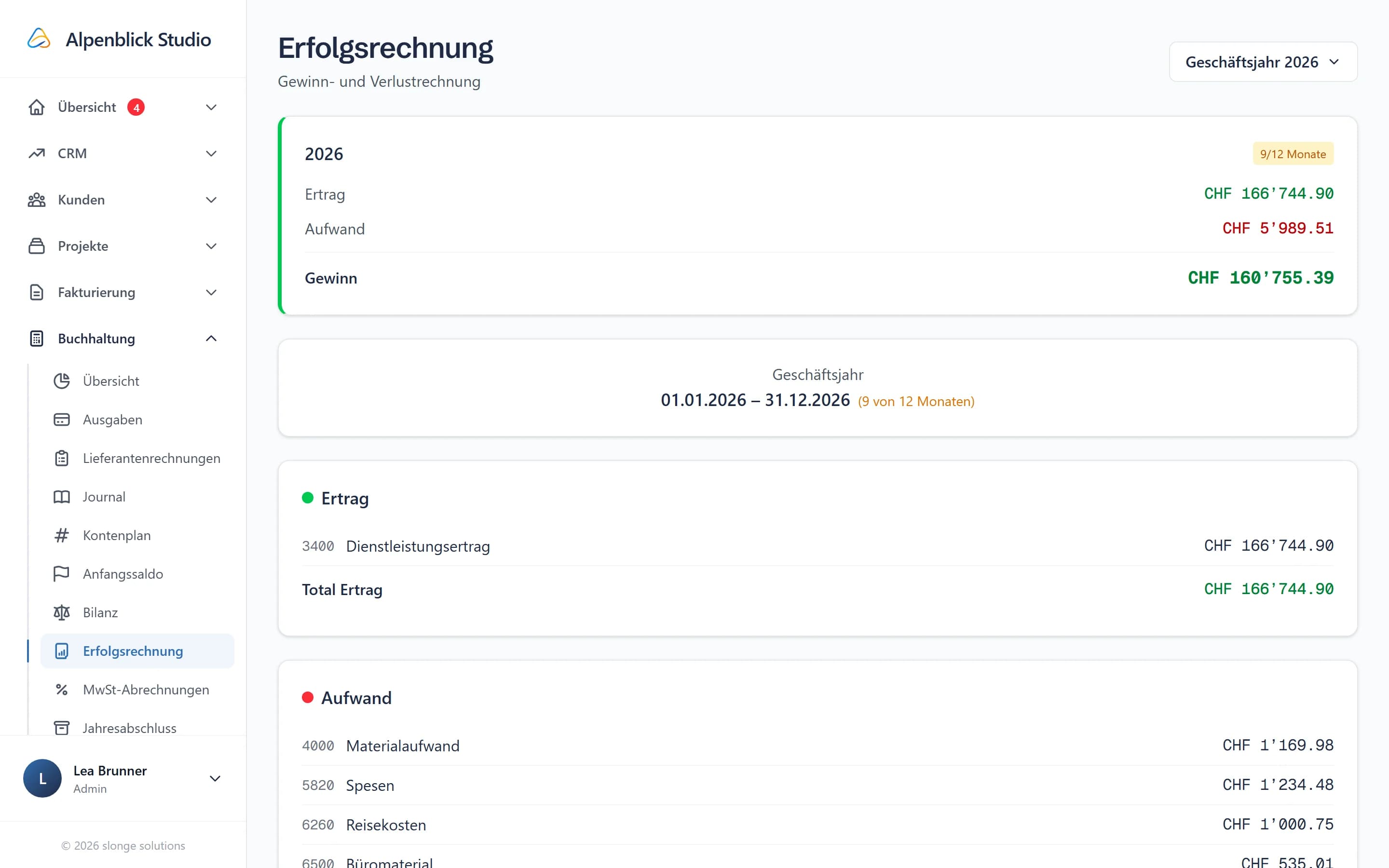Click the red notification badge showing 4
Viewport: 1389px width, 868px height.
[136, 108]
